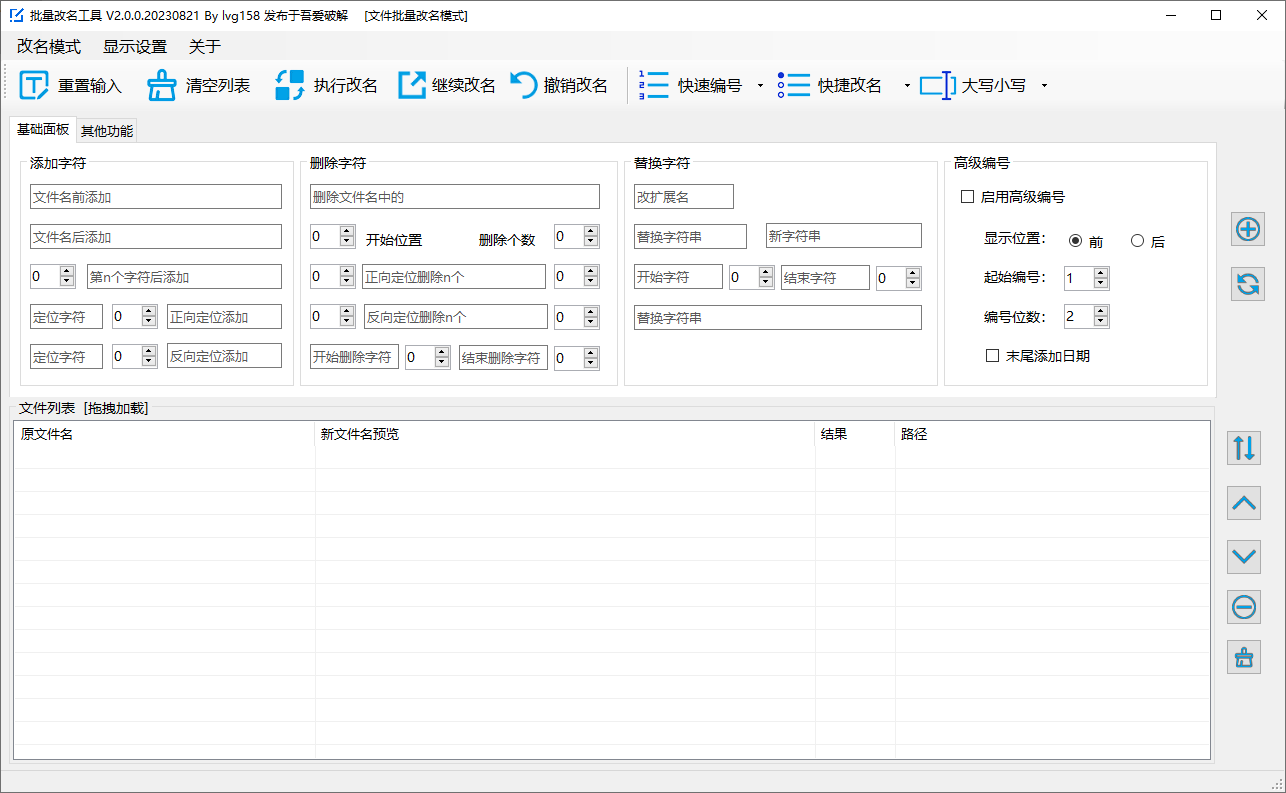Open the 改名模式 menu

(x=48, y=47)
